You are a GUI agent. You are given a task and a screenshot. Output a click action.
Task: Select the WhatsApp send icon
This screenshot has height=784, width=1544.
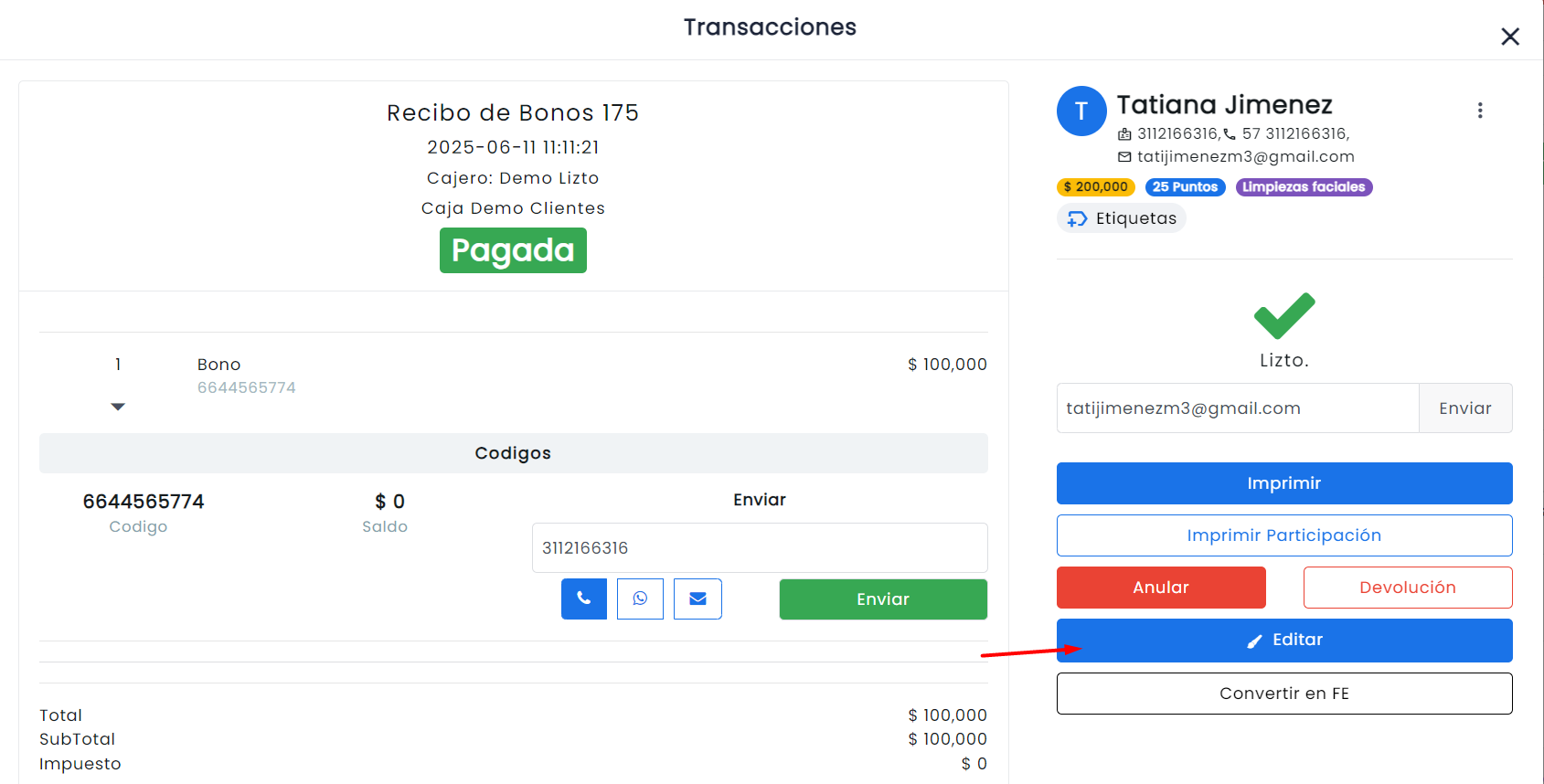pyautogui.click(x=640, y=599)
